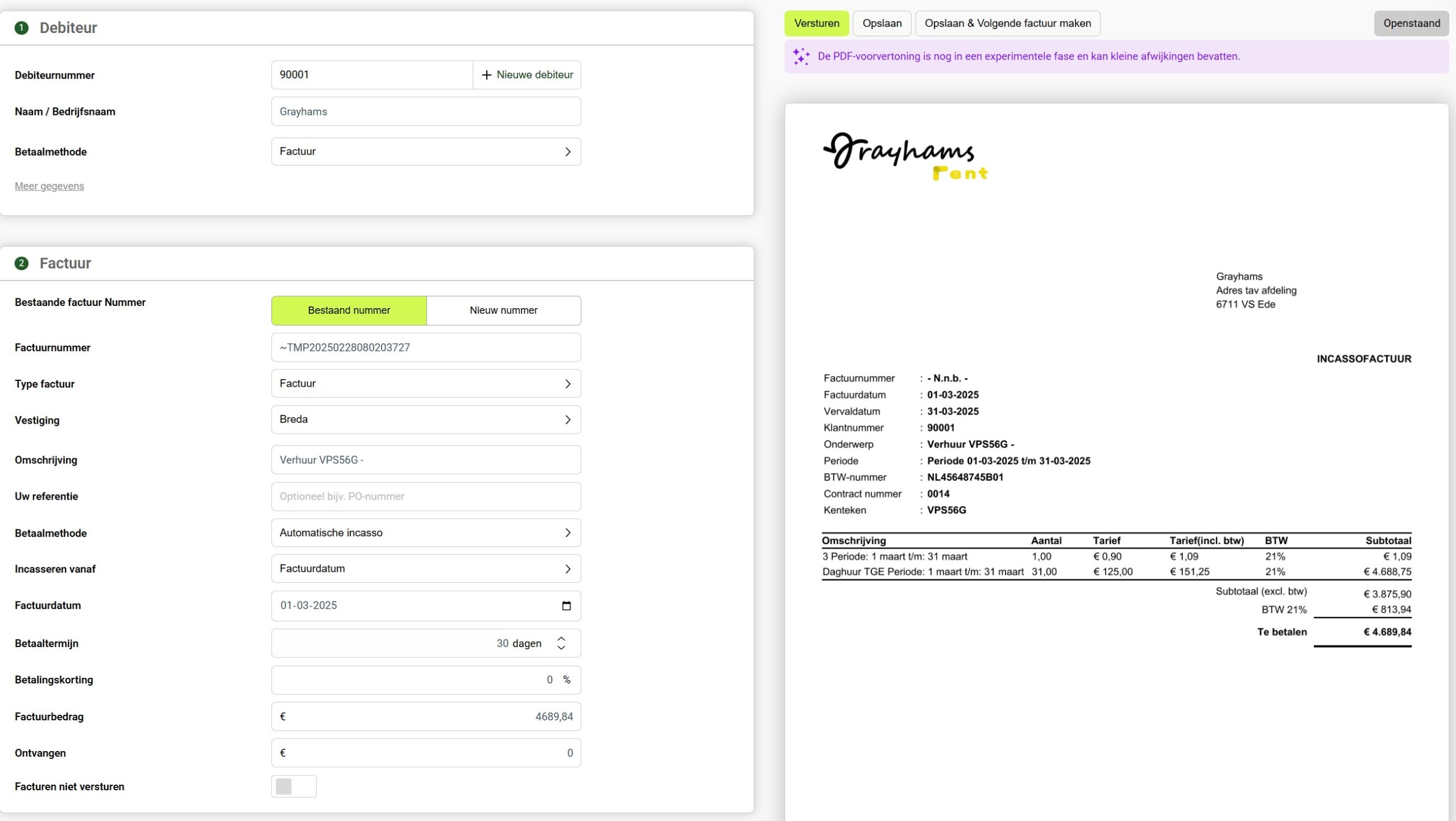Click the green step 2 Factuur badge
Screen dimensions: 1456x821
coord(22,263)
